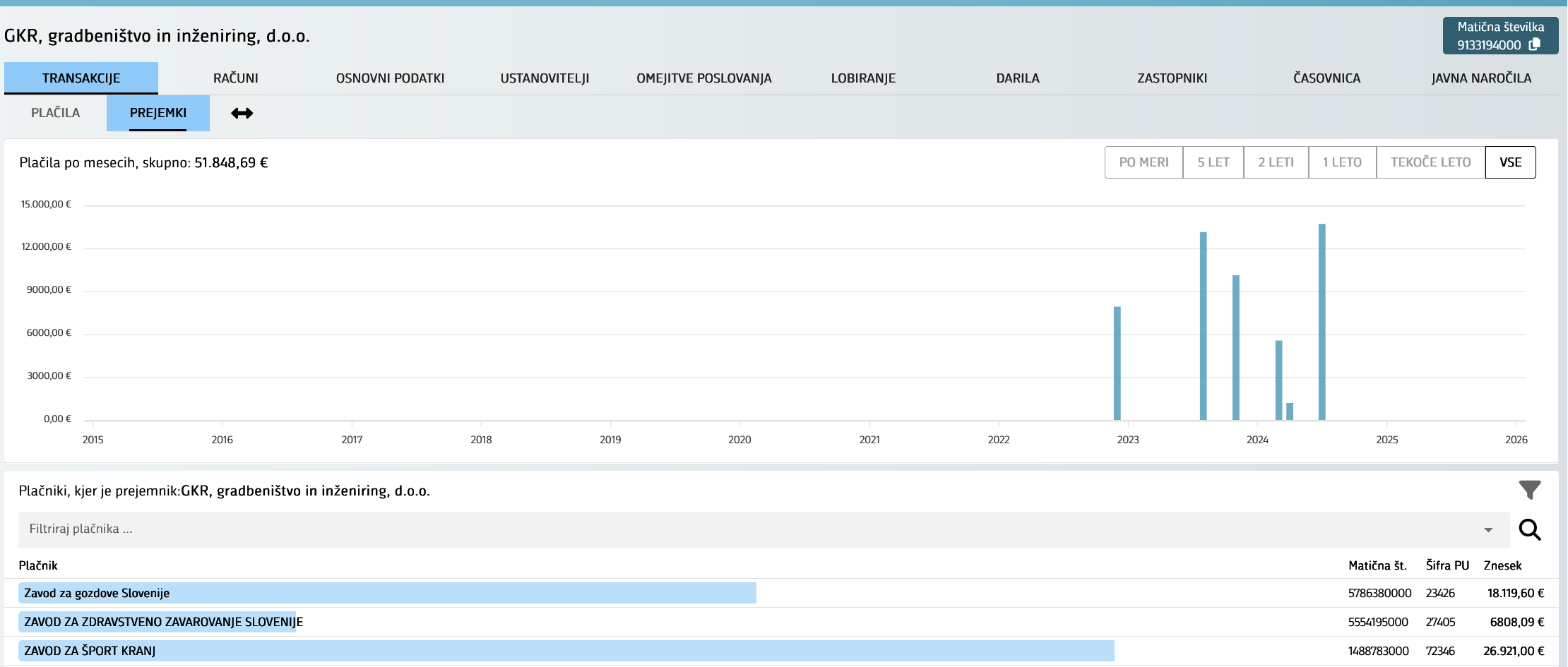Copy the Matična številka registration number

click(1534, 44)
